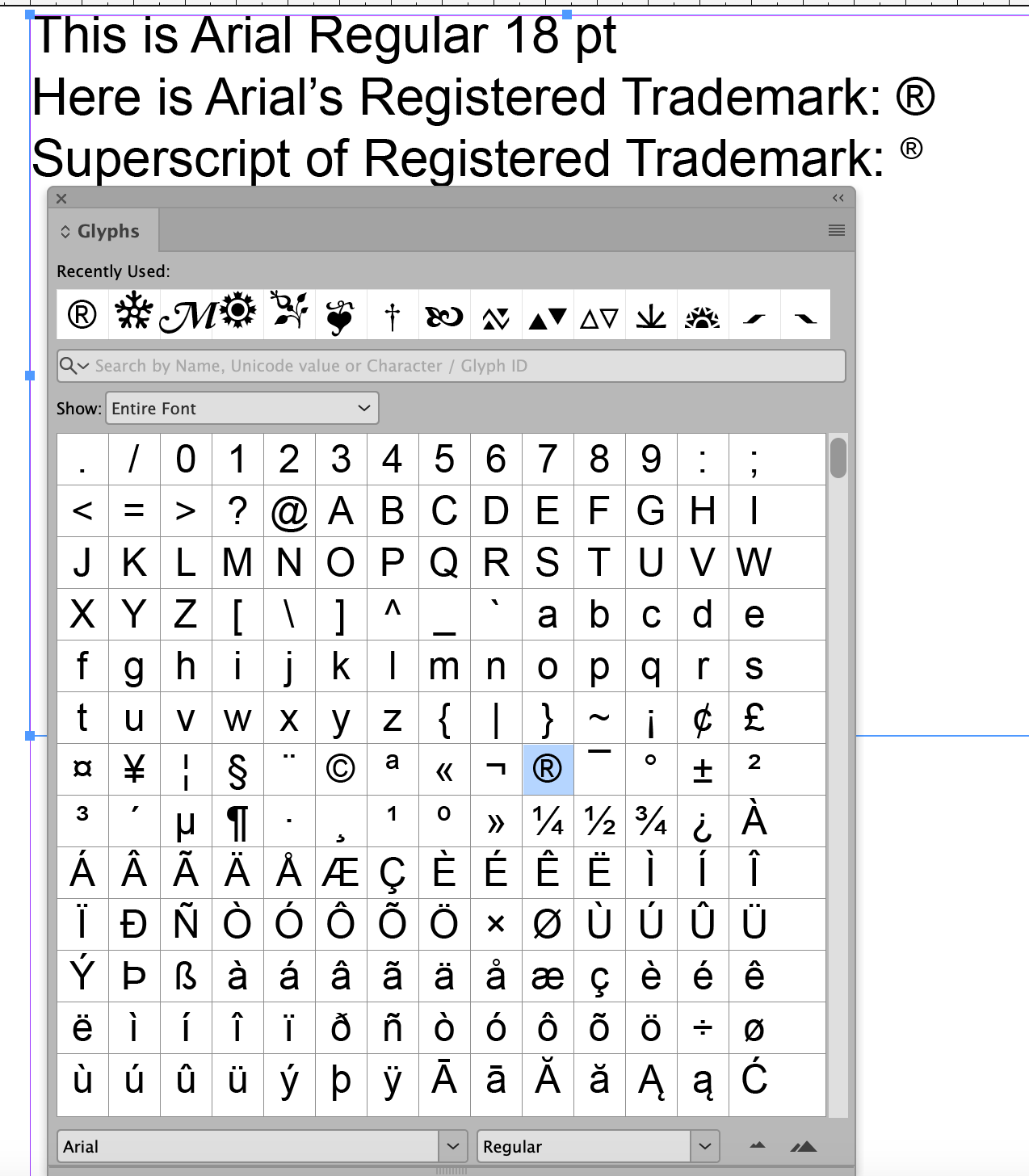Click the small mountains icon to shrink glyphs
The height and width of the screenshot is (1176, 1029).
point(756,1145)
